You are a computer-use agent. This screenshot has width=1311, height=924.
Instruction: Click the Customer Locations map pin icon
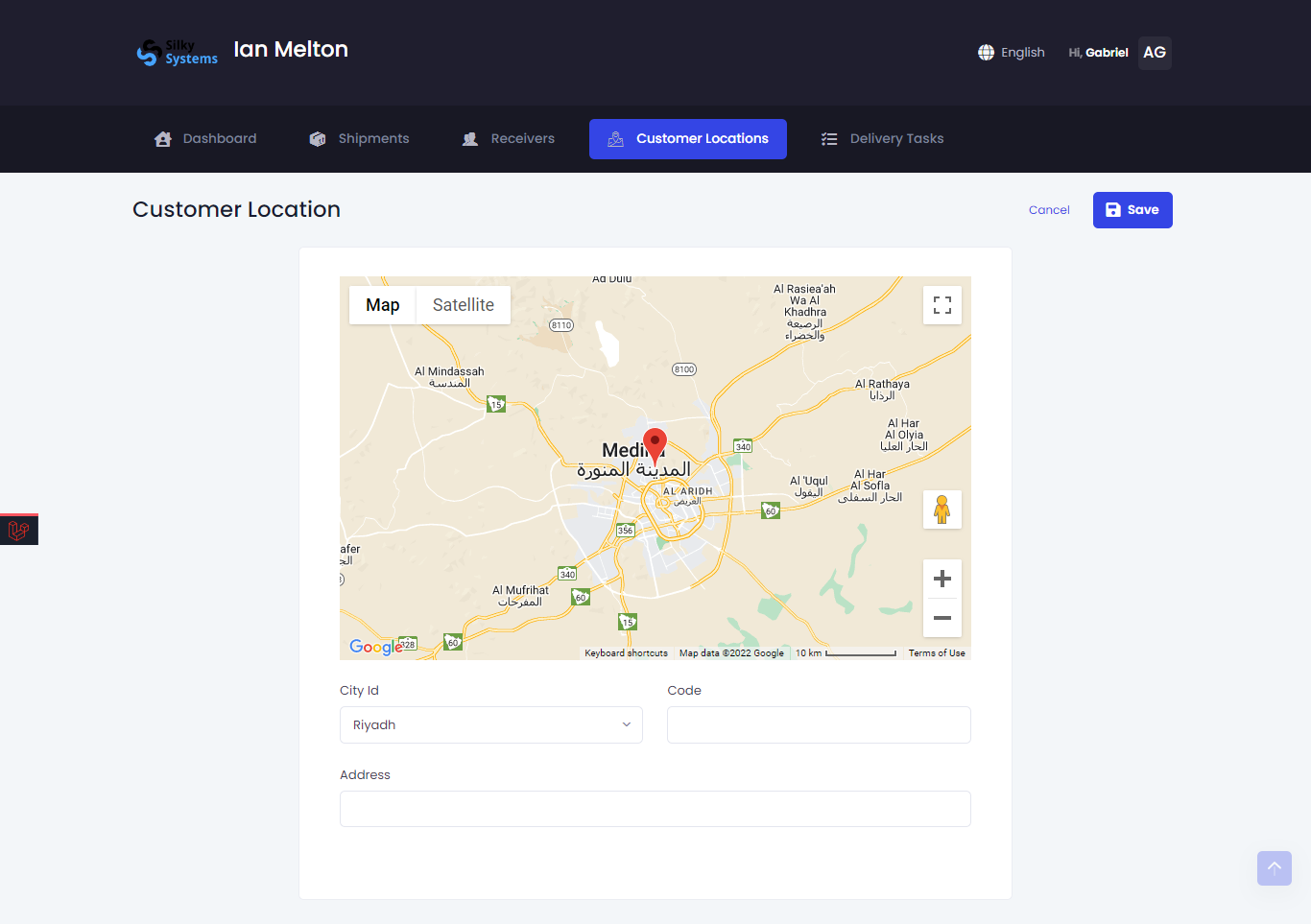[x=613, y=139]
